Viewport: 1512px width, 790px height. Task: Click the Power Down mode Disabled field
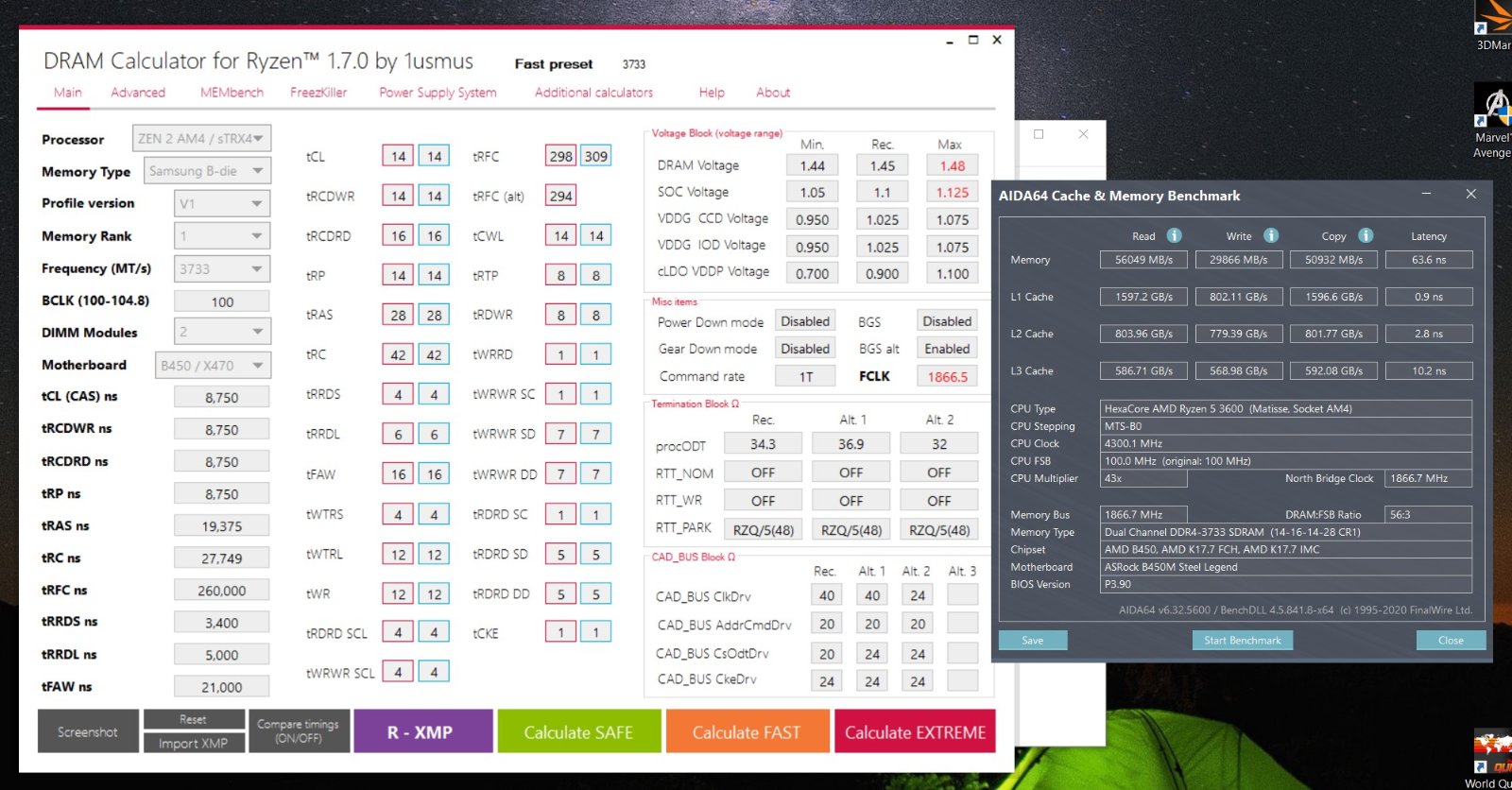point(805,321)
